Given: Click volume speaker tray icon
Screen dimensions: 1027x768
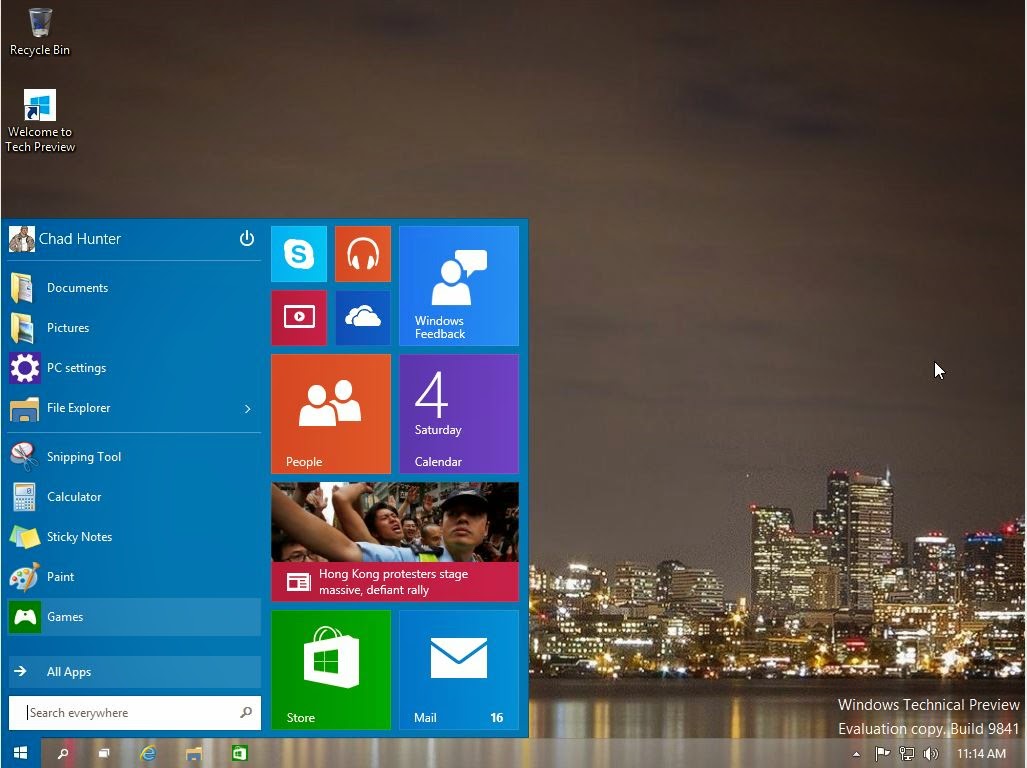Looking at the screenshot, I should [x=930, y=754].
